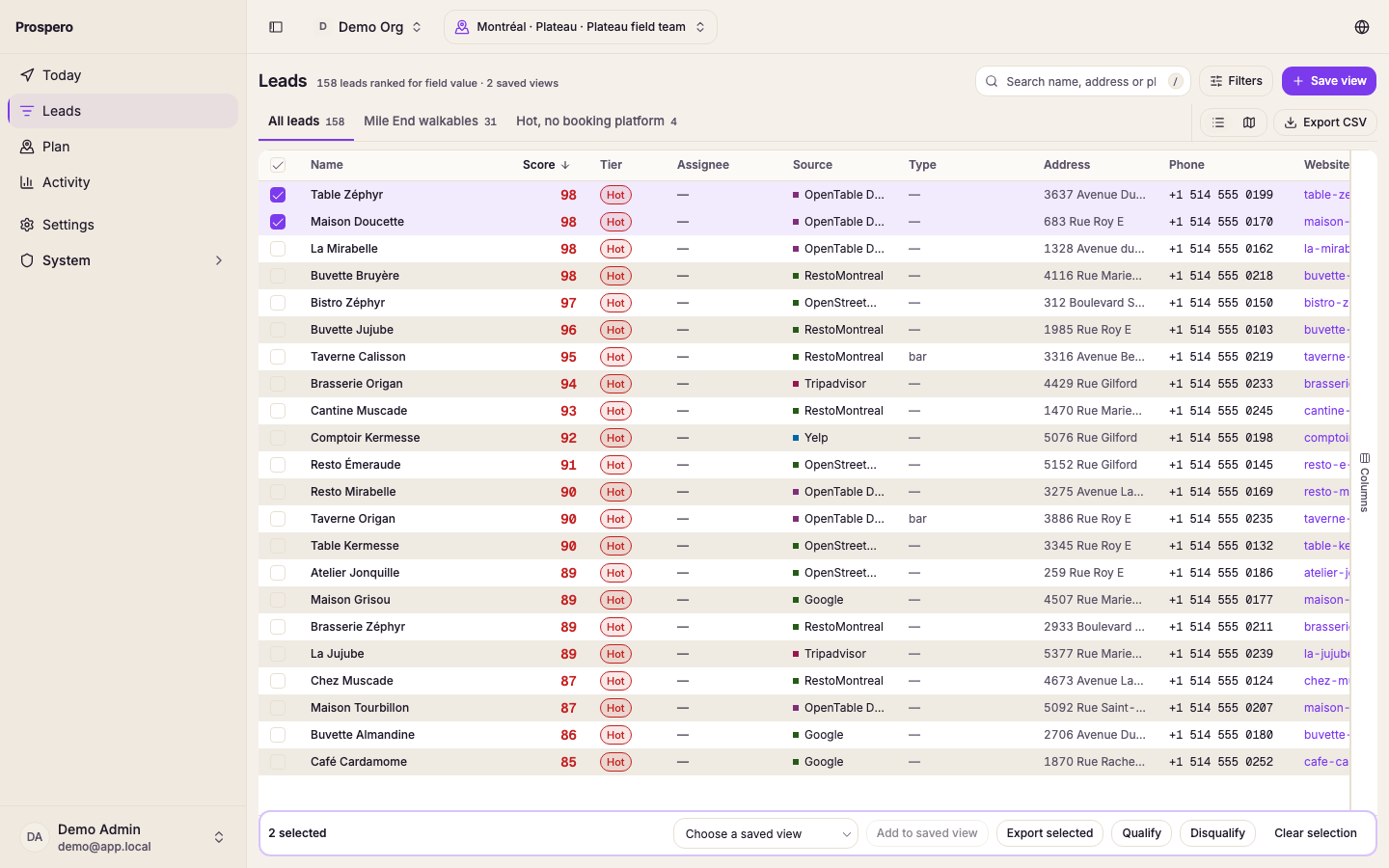Click Export selected button

click(x=1049, y=833)
